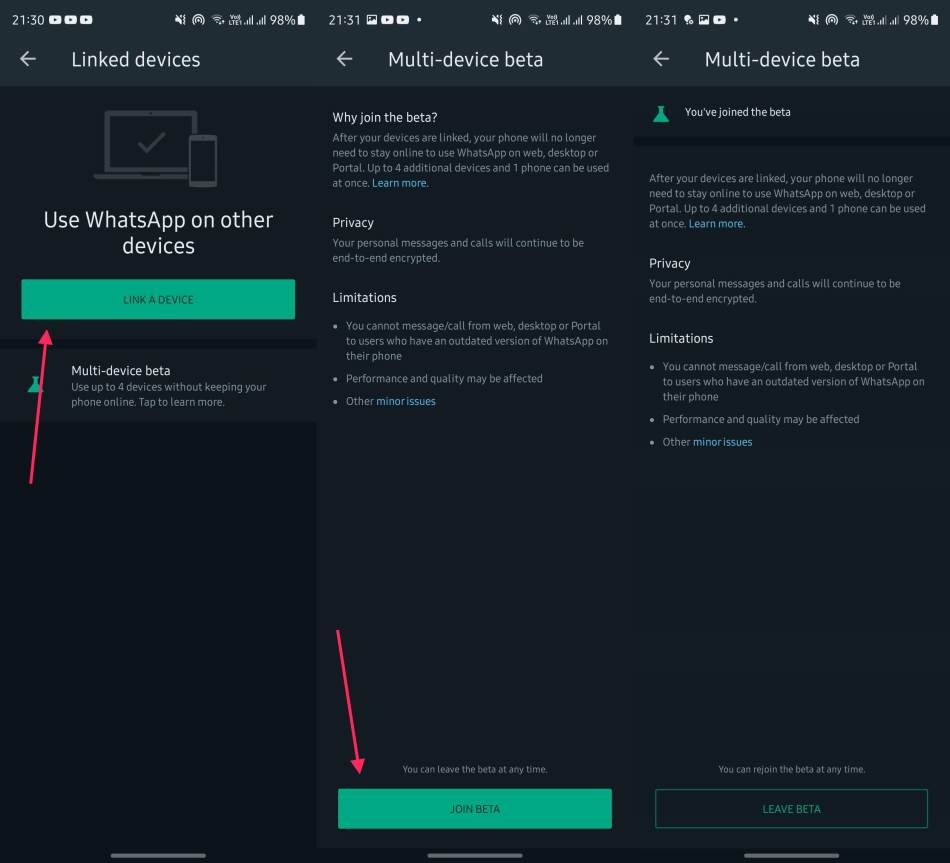The image size is (950, 863).
Task: Tap 'You can rejoin the beta at any time.'
Action: pyautogui.click(x=791, y=769)
